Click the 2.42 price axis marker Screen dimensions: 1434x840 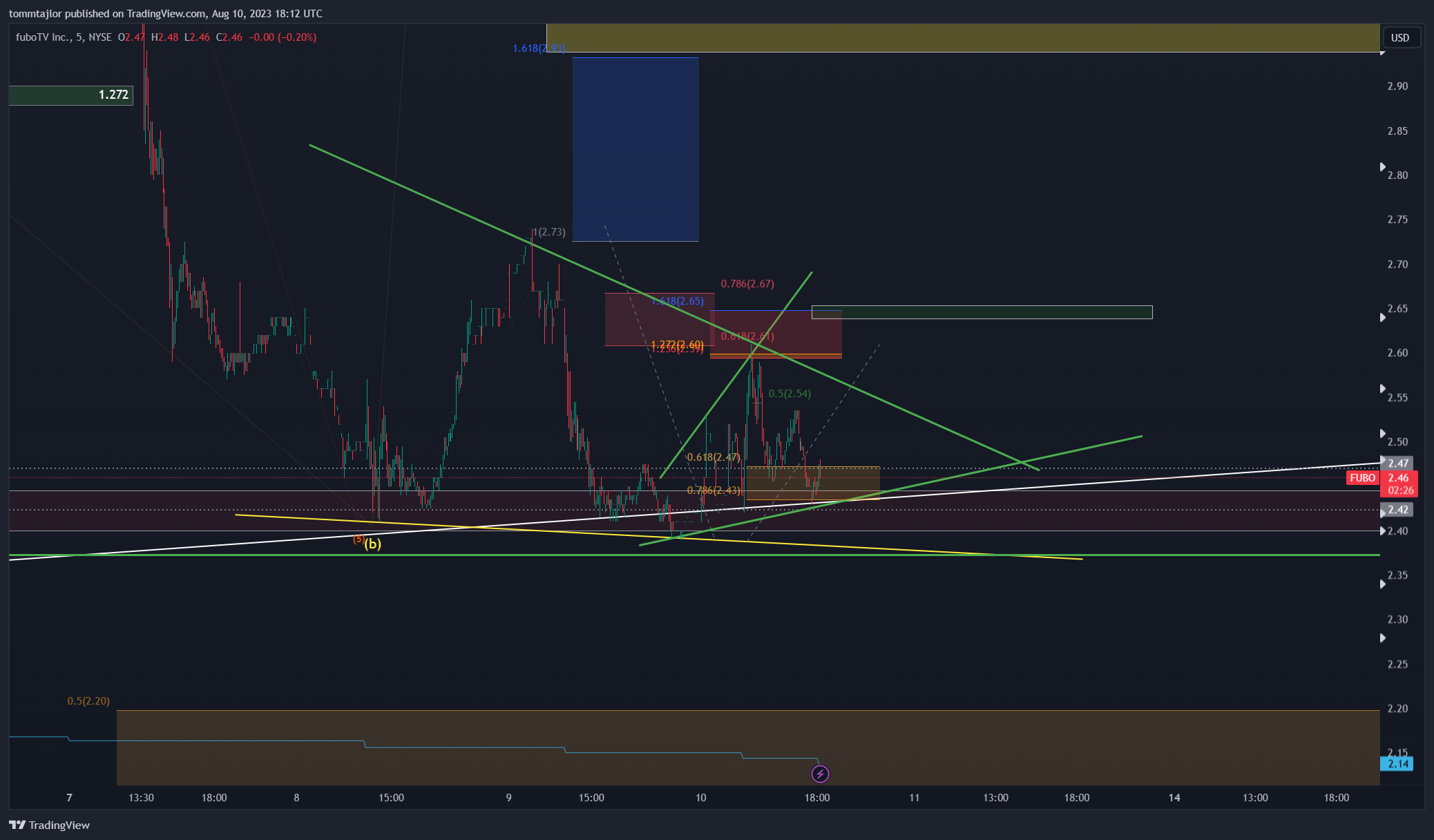tap(1398, 510)
